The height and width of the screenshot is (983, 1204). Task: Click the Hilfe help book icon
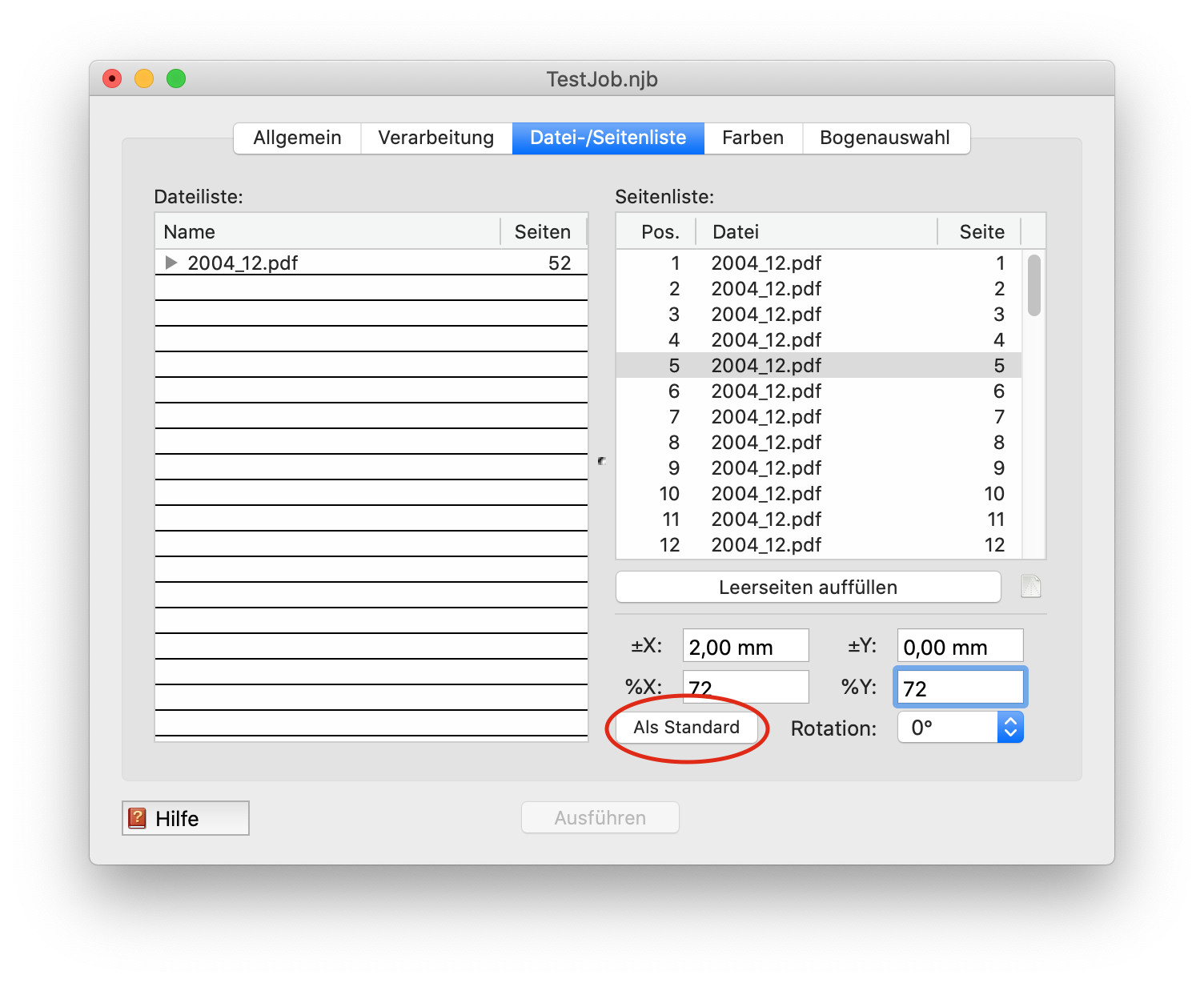tap(138, 818)
